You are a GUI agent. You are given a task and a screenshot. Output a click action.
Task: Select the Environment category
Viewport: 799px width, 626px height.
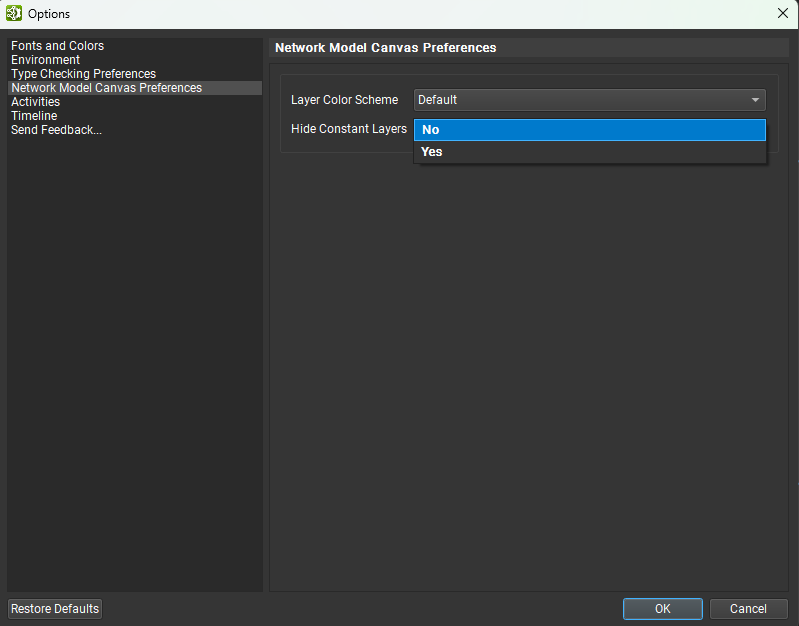pyautogui.click(x=45, y=60)
